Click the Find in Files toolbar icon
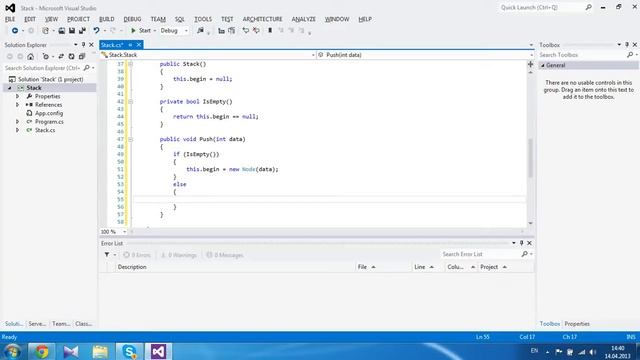Screen dimensions: 640x360 (200, 31)
